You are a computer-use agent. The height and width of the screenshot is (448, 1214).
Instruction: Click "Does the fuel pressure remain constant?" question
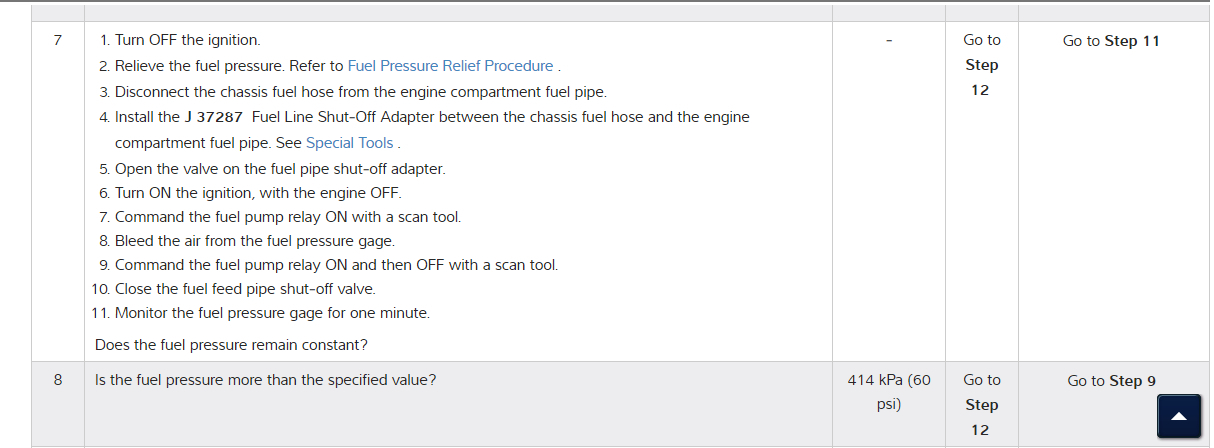(x=231, y=345)
